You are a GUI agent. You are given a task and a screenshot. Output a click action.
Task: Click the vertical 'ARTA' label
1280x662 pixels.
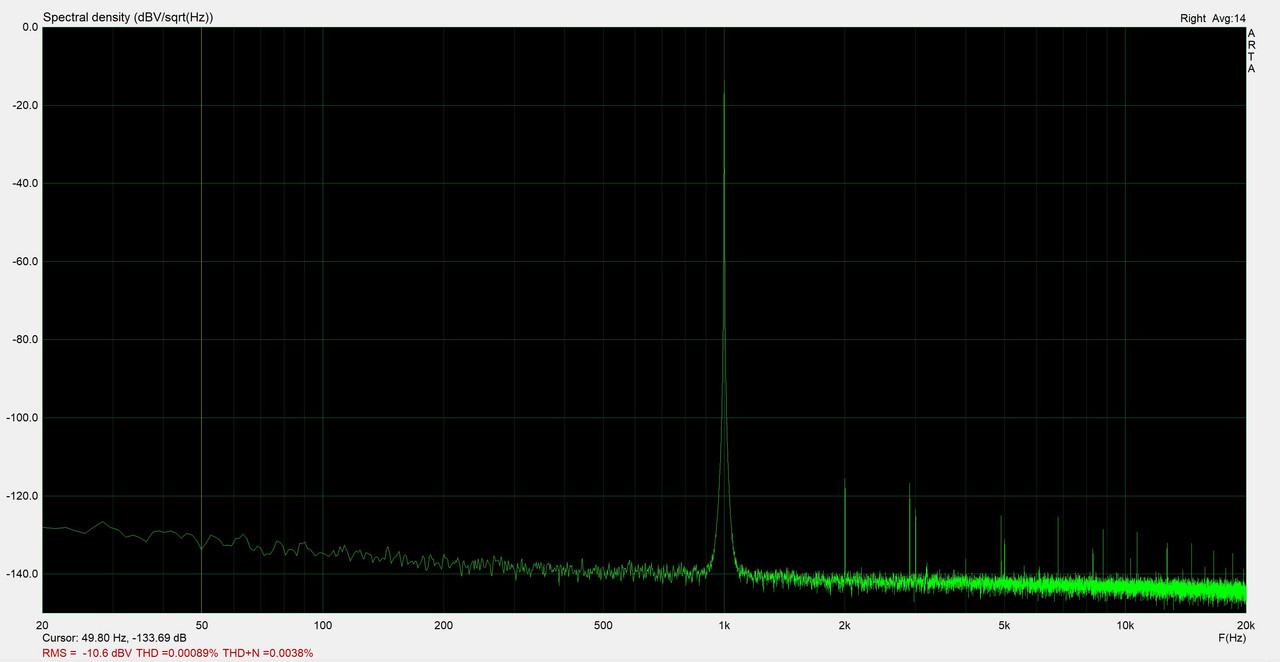(x=1251, y=51)
